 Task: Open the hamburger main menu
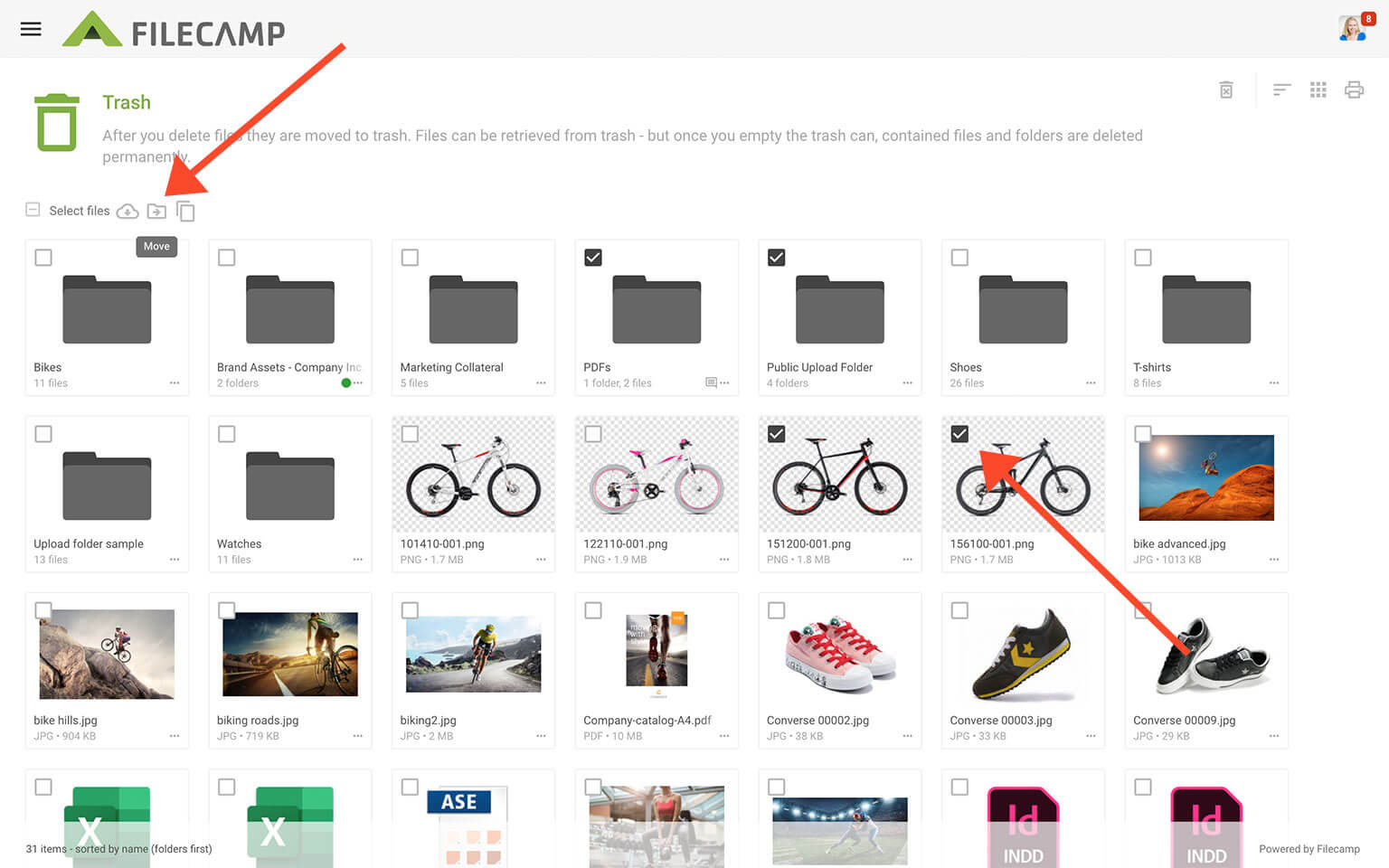pos(31,29)
